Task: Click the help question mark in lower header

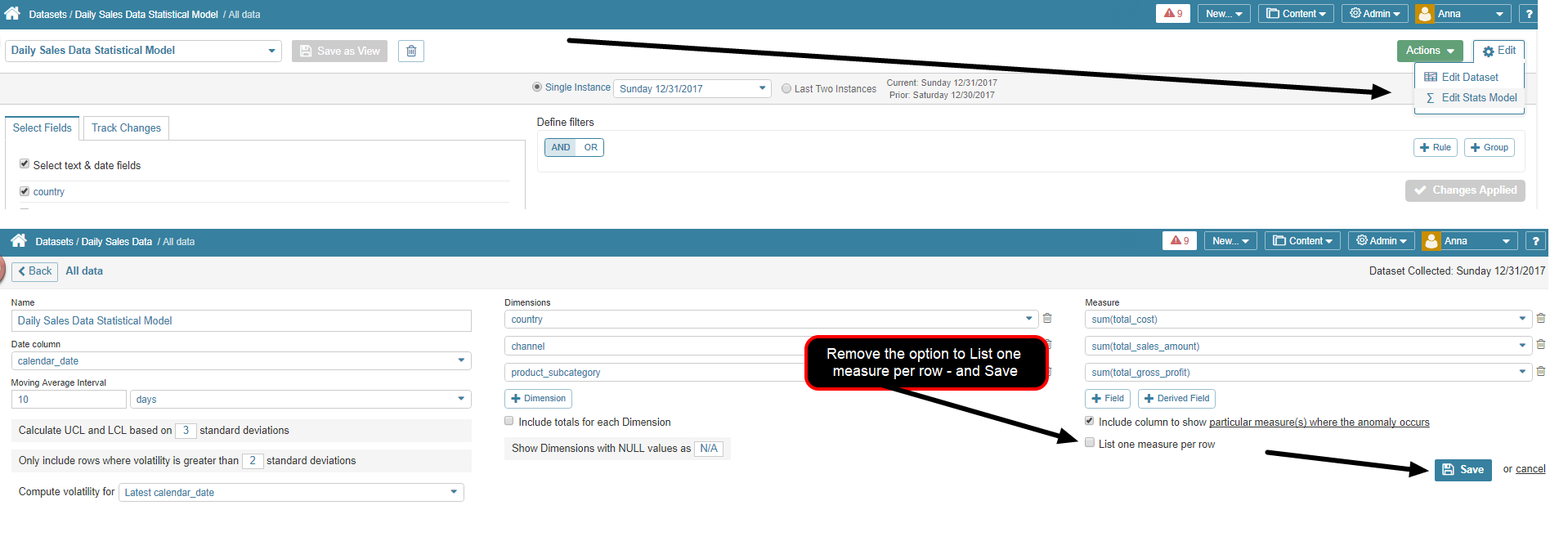Action: (x=1535, y=240)
